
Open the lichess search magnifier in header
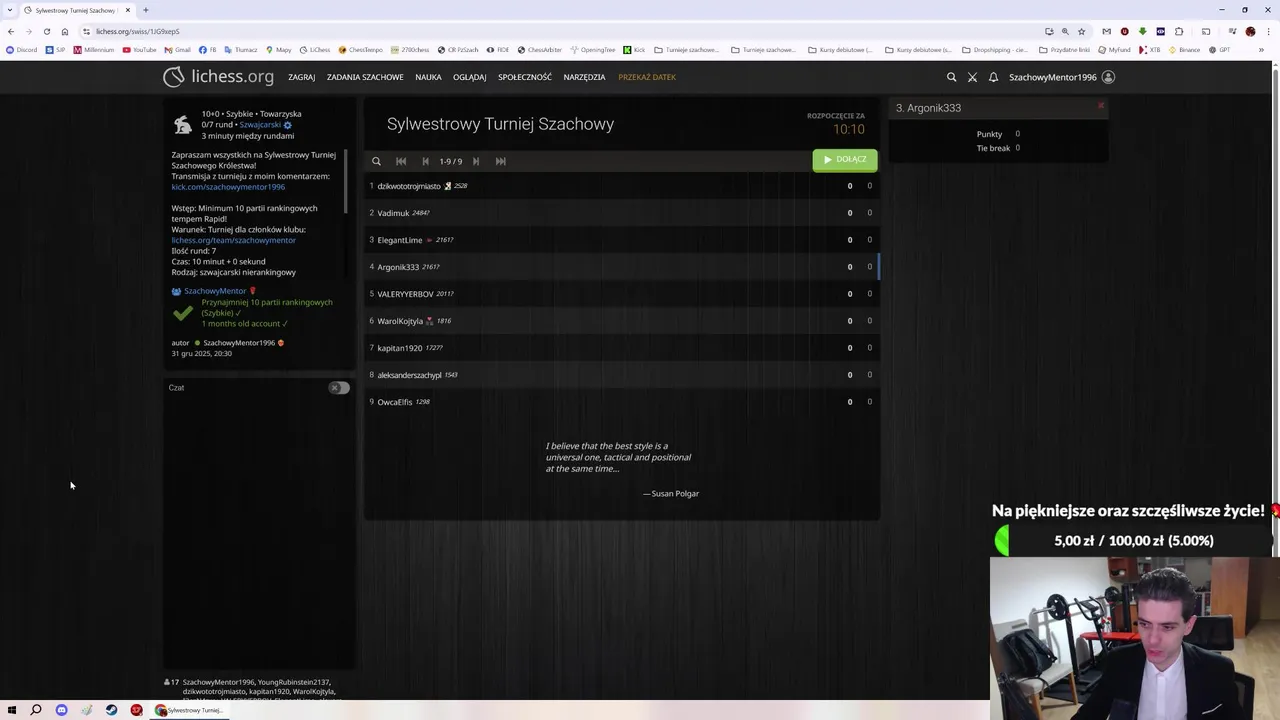coord(951,77)
